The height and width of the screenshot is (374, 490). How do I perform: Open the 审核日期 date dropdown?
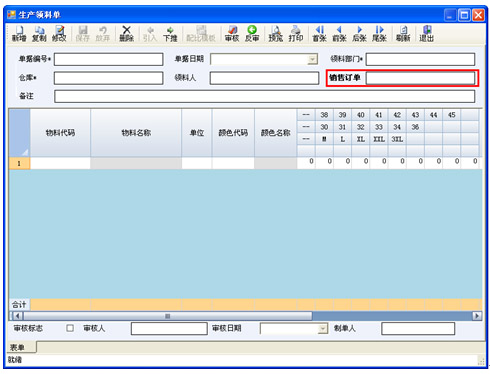(x=322, y=329)
